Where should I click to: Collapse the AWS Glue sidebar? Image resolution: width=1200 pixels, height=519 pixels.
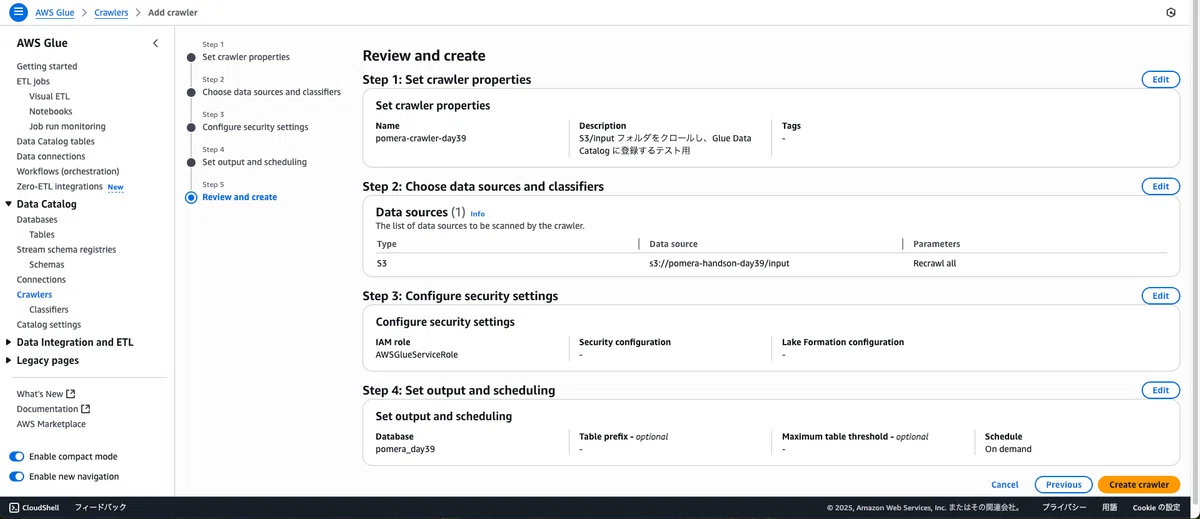click(x=155, y=43)
